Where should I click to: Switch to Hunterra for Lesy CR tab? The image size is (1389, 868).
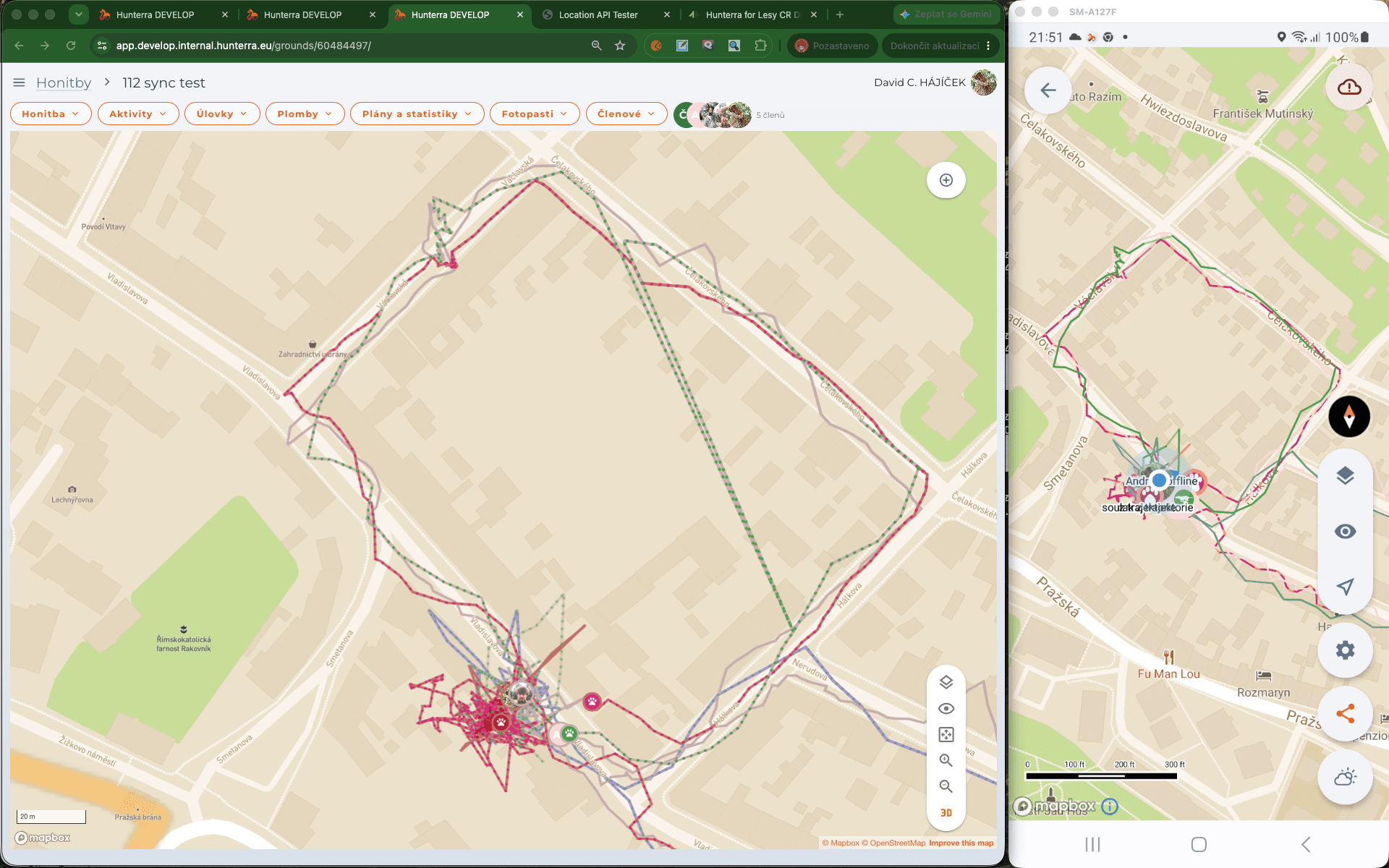coord(752,14)
